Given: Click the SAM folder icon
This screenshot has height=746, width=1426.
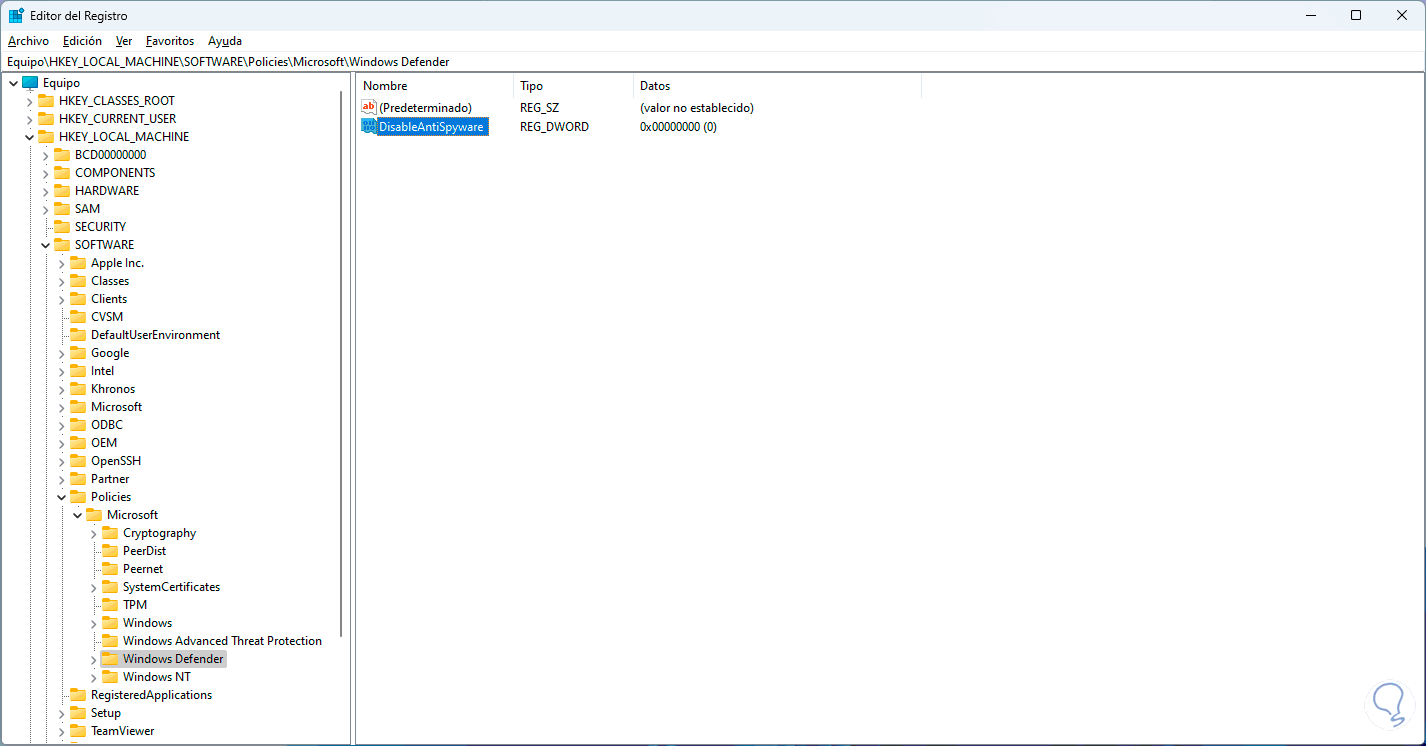Looking at the screenshot, I should tap(62, 209).
